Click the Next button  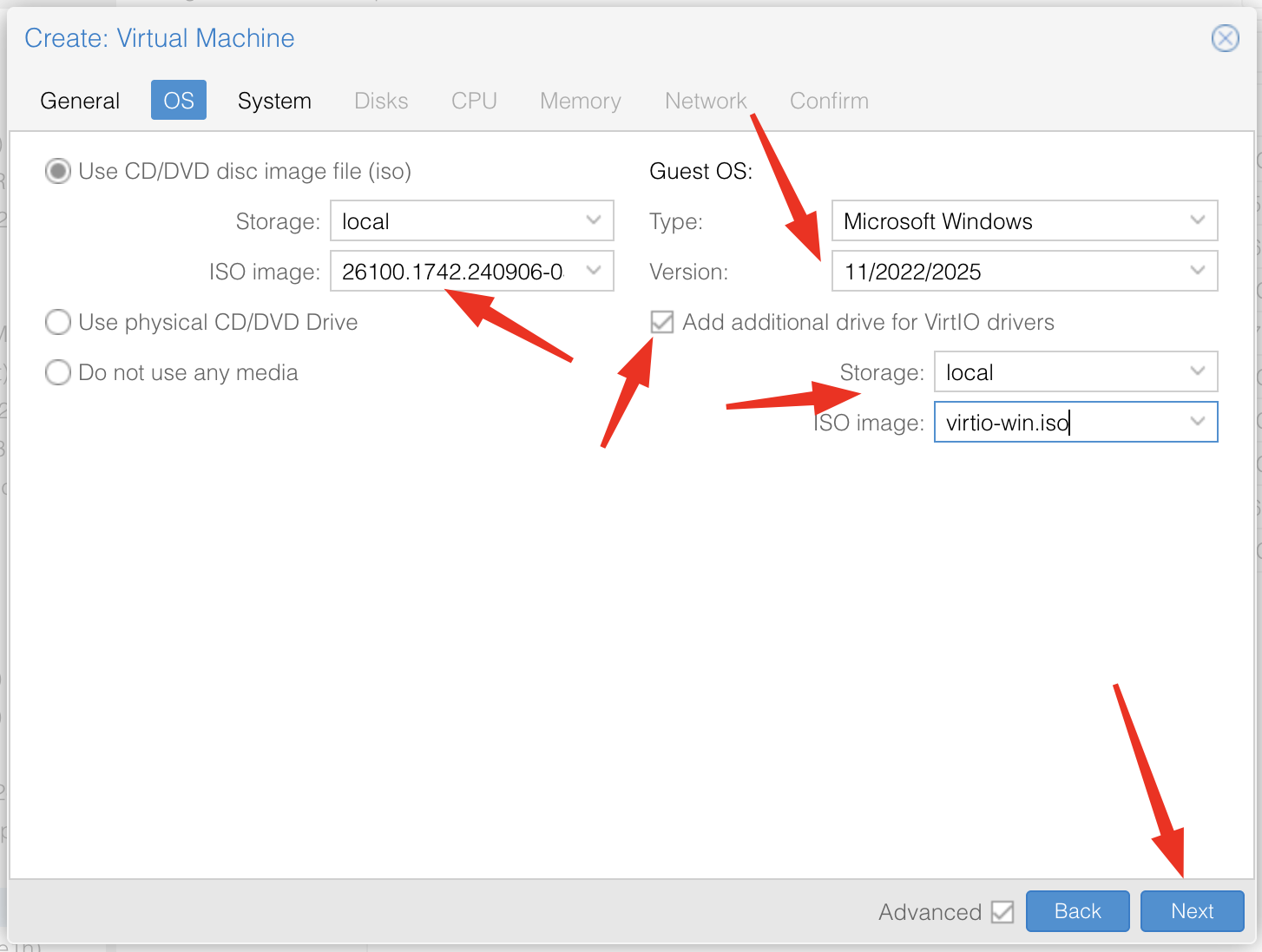1192,911
